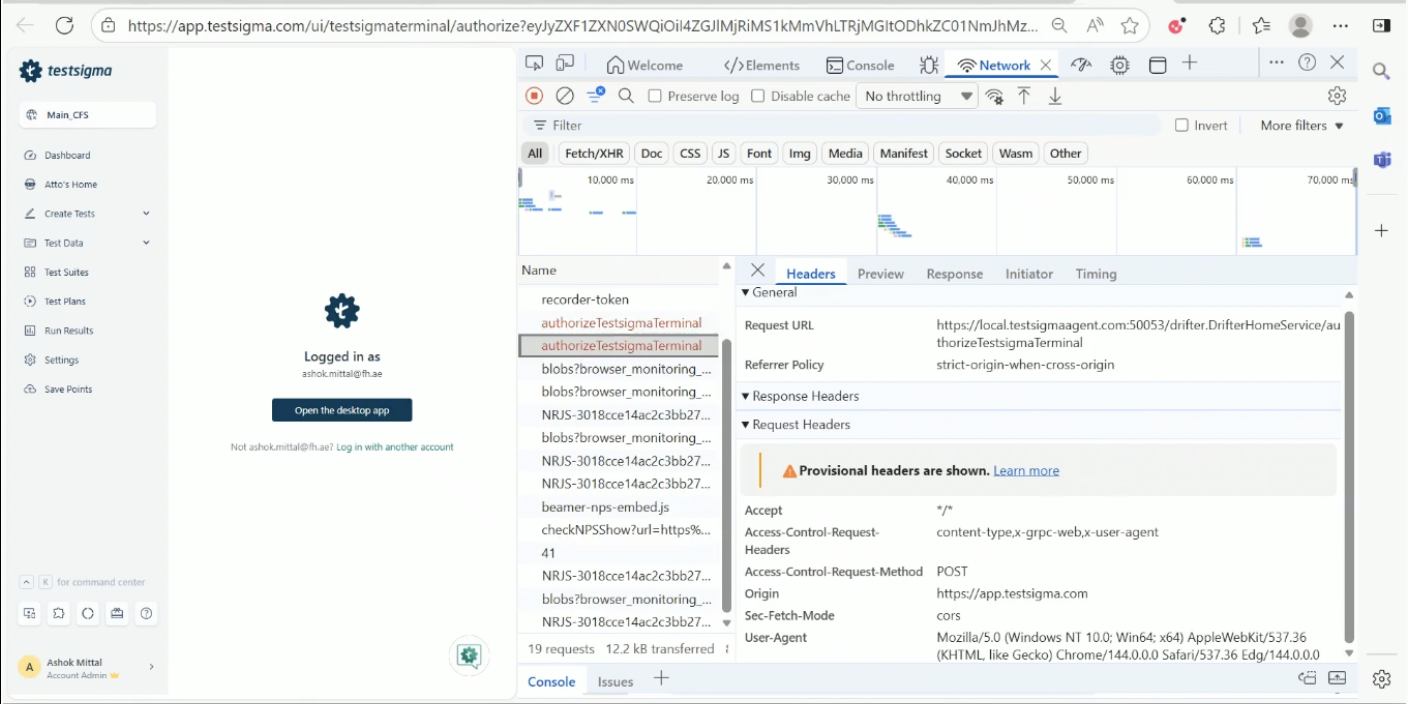Click Log in with another account link
The width and height of the screenshot is (1408, 704).
click(394, 447)
